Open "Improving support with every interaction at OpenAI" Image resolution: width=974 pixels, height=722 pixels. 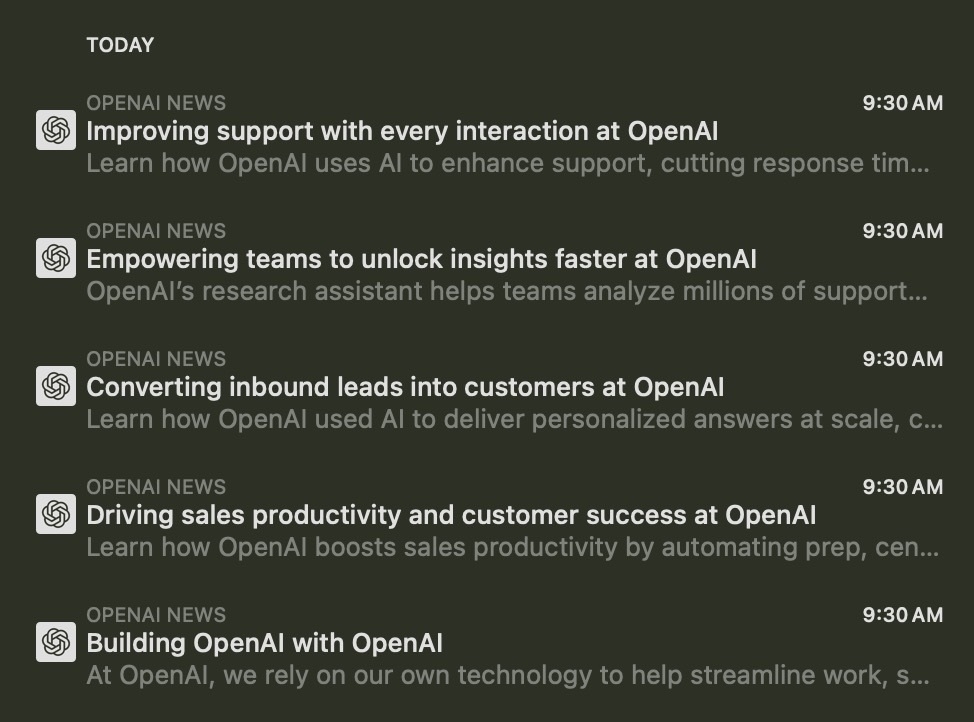402,131
